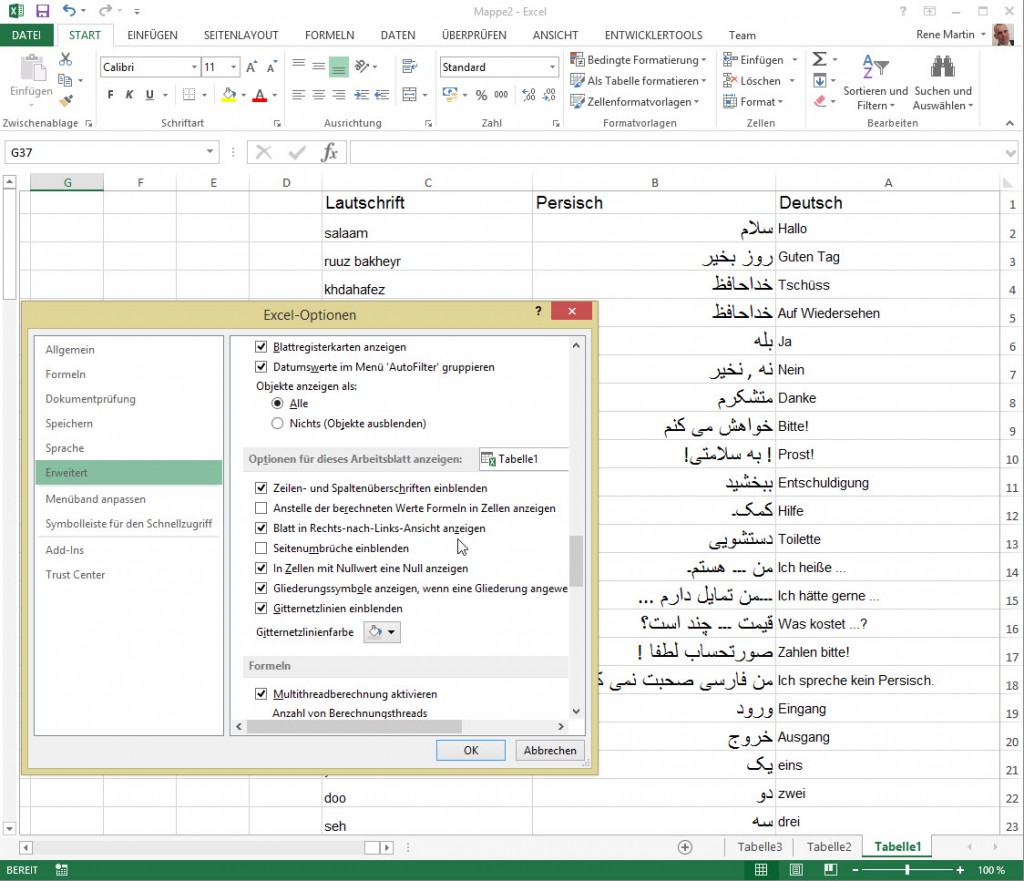This screenshot has height=881, width=1024.
Task: Apply thousands separator 000 format
Action: coord(501,95)
